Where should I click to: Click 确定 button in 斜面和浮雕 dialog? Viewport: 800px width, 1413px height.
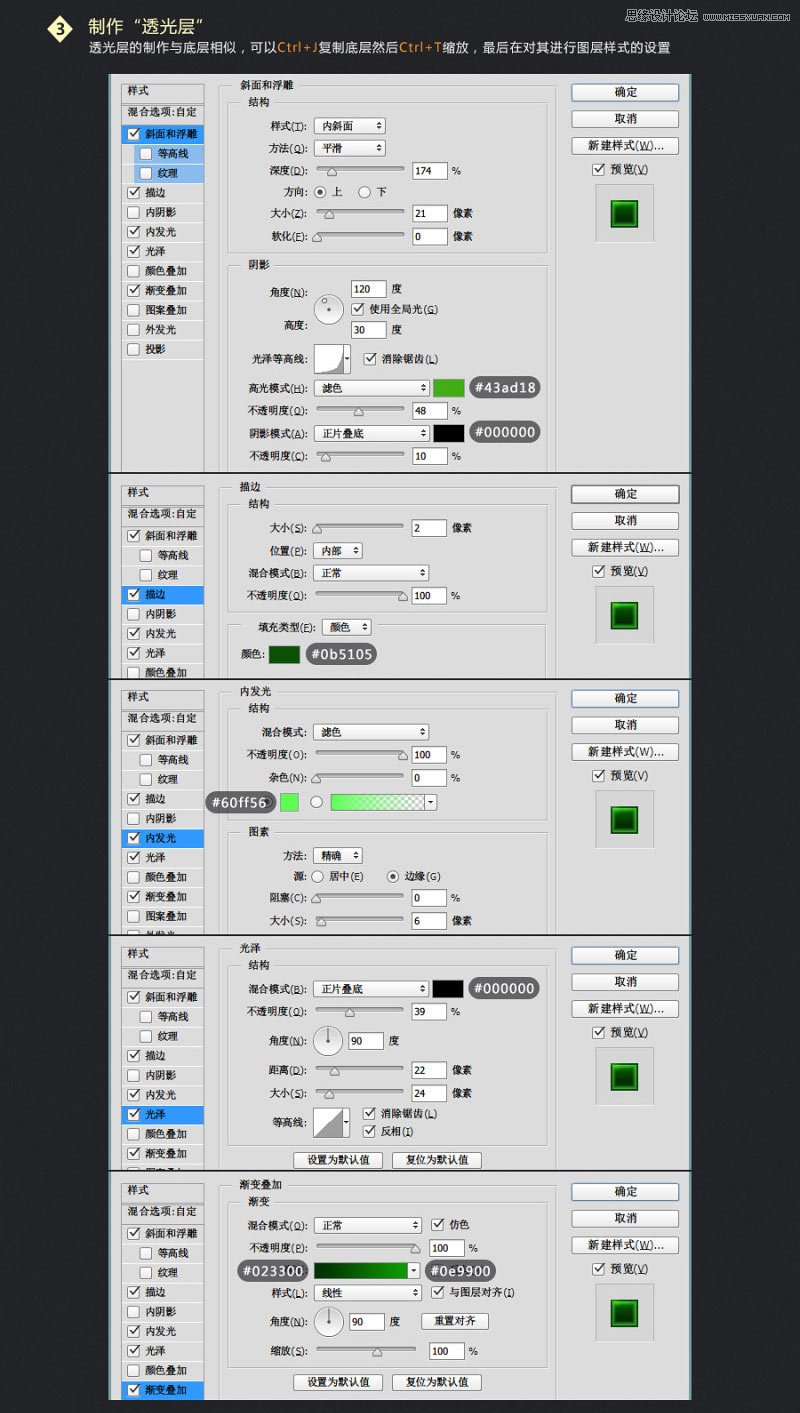click(x=625, y=92)
